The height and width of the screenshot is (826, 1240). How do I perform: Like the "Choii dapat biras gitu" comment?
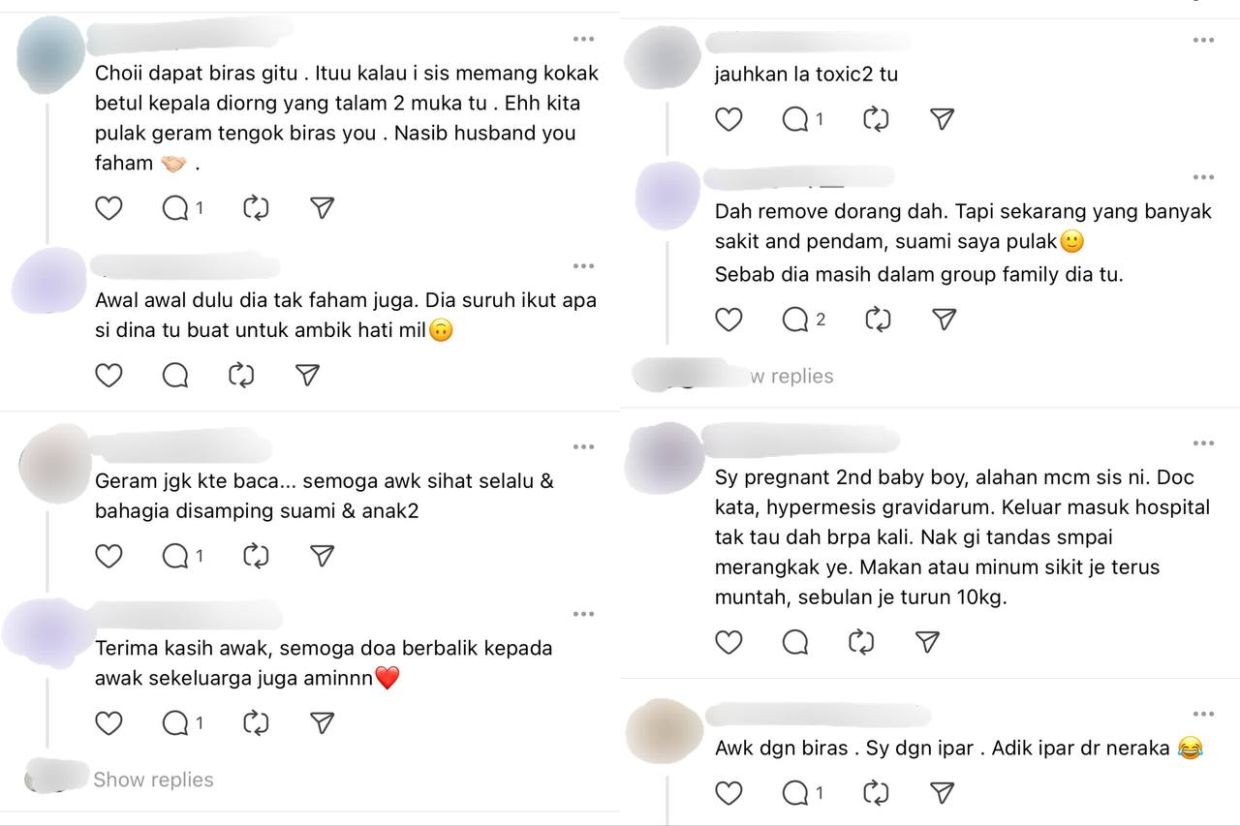pos(108,208)
